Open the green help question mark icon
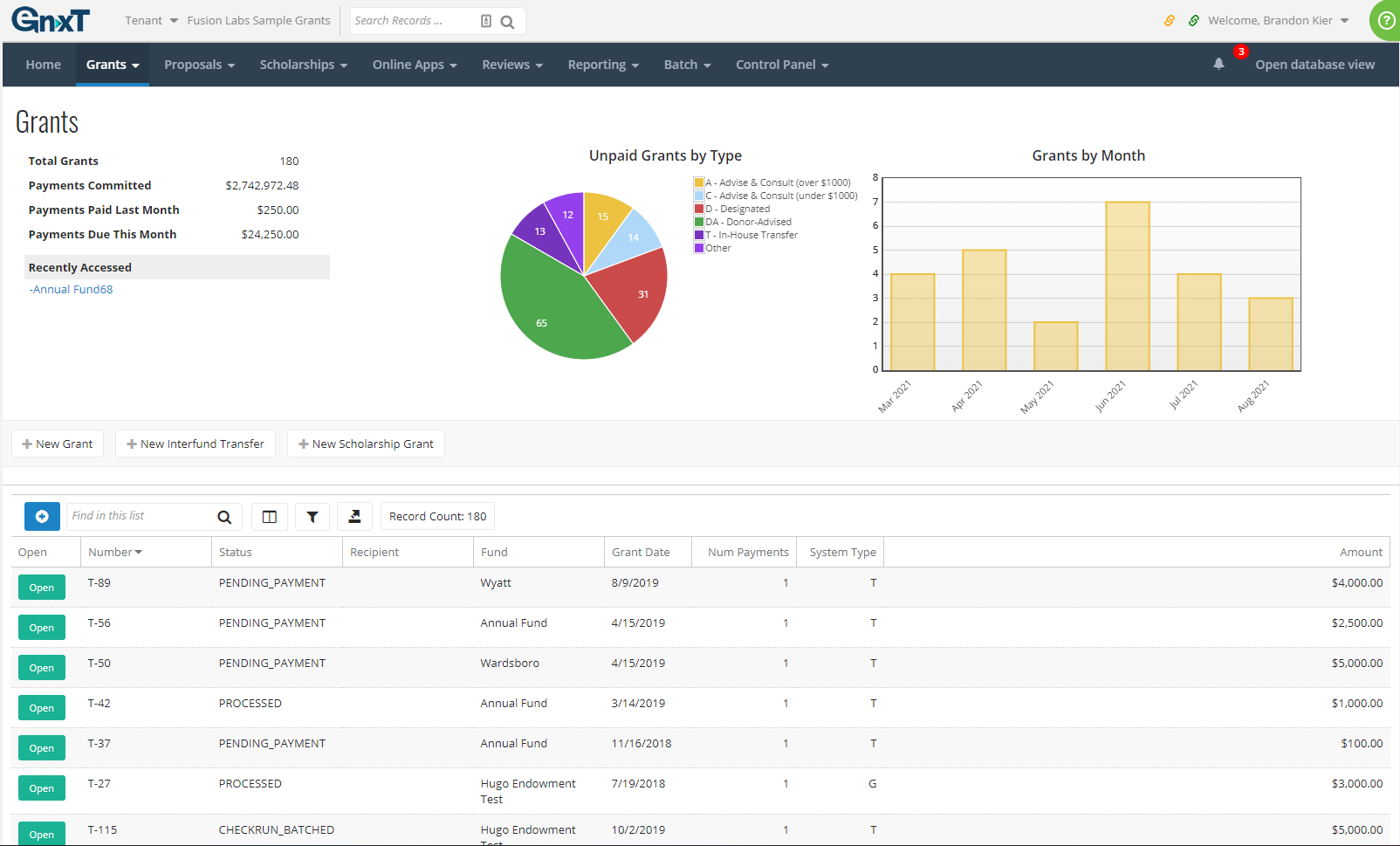Screen dimensions: 1400x846 1386,20
